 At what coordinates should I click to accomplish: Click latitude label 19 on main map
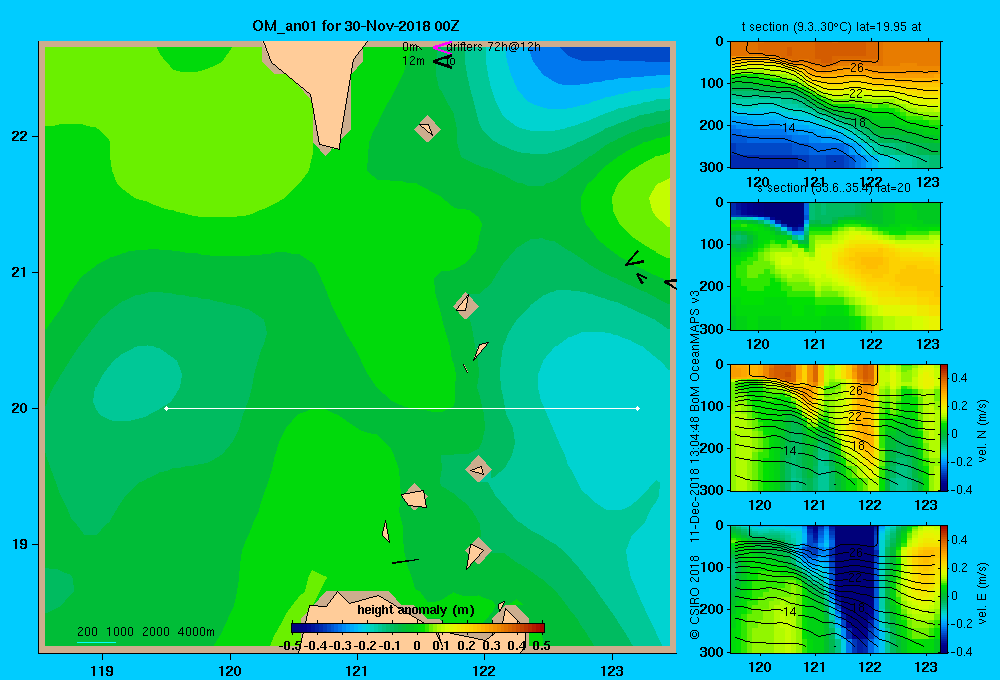(19, 544)
